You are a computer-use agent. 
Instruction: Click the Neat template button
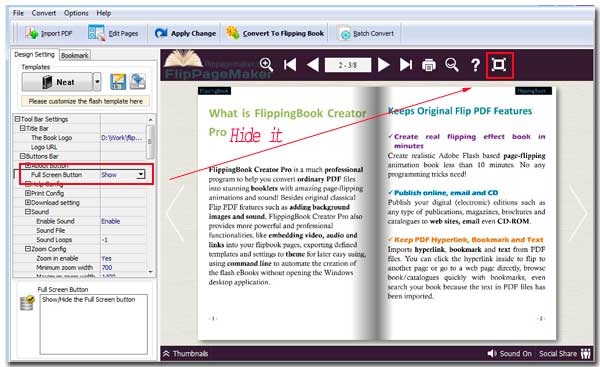(57, 82)
